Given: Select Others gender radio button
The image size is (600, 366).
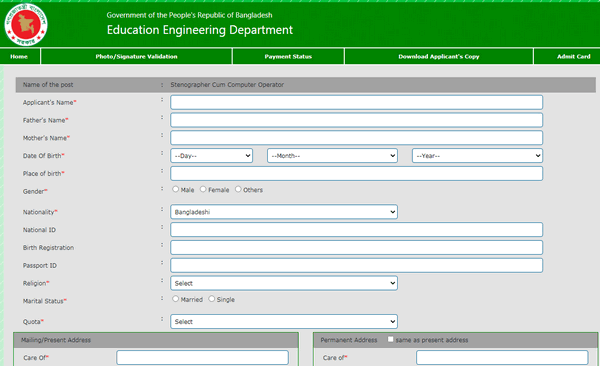Looking at the screenshot, I should (238, 189).
